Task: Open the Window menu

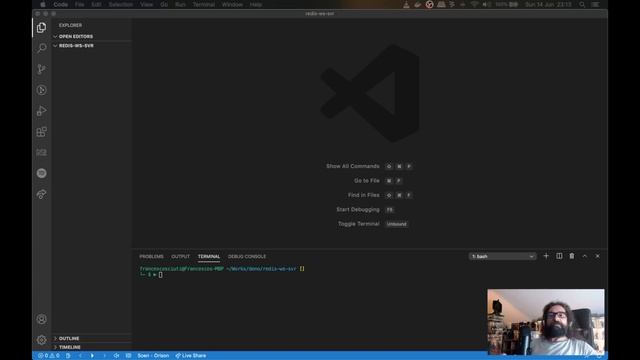Action: click(232, 4)
